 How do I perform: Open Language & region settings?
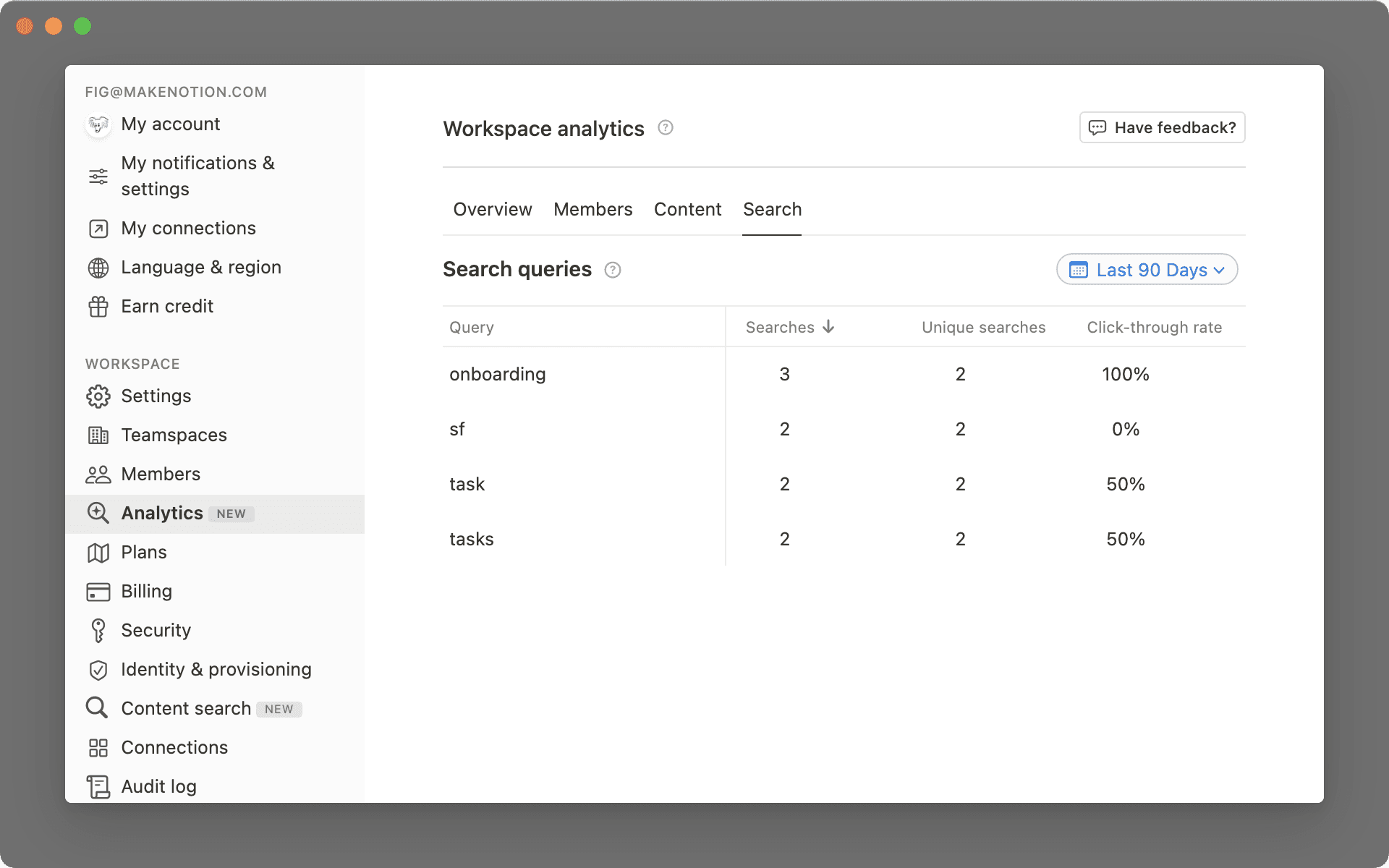tap(200, 267)
